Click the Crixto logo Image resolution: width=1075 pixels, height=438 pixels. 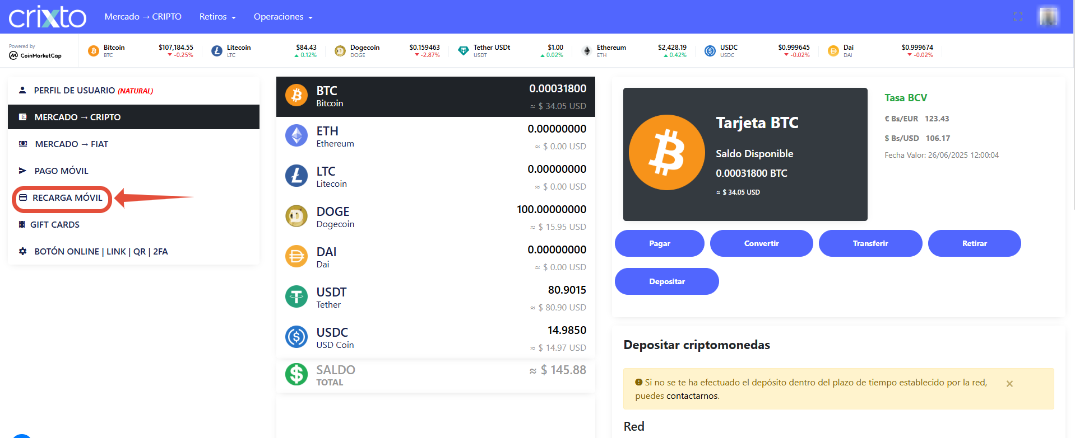click(47, 16)
